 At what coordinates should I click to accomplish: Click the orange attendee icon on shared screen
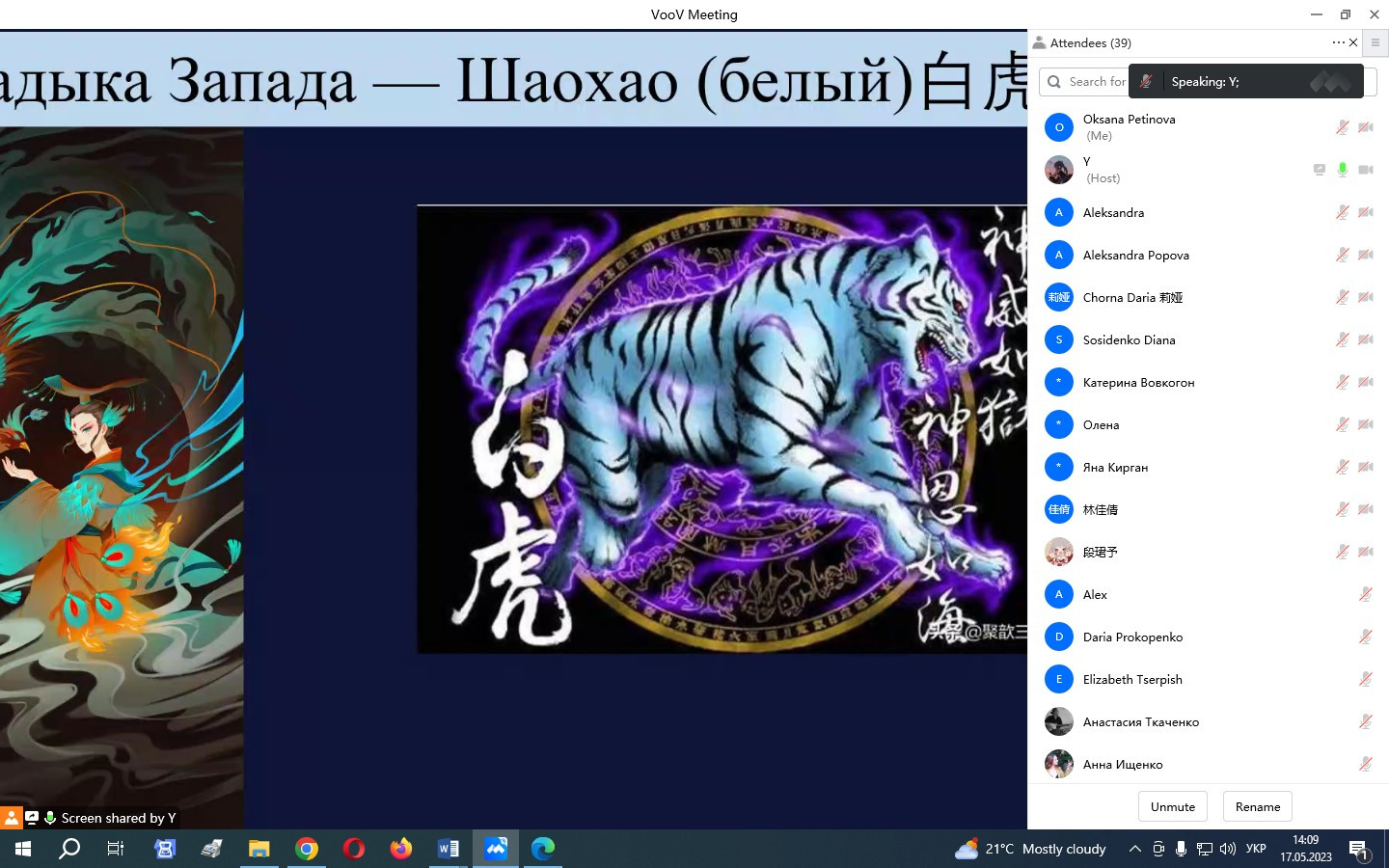12,818
